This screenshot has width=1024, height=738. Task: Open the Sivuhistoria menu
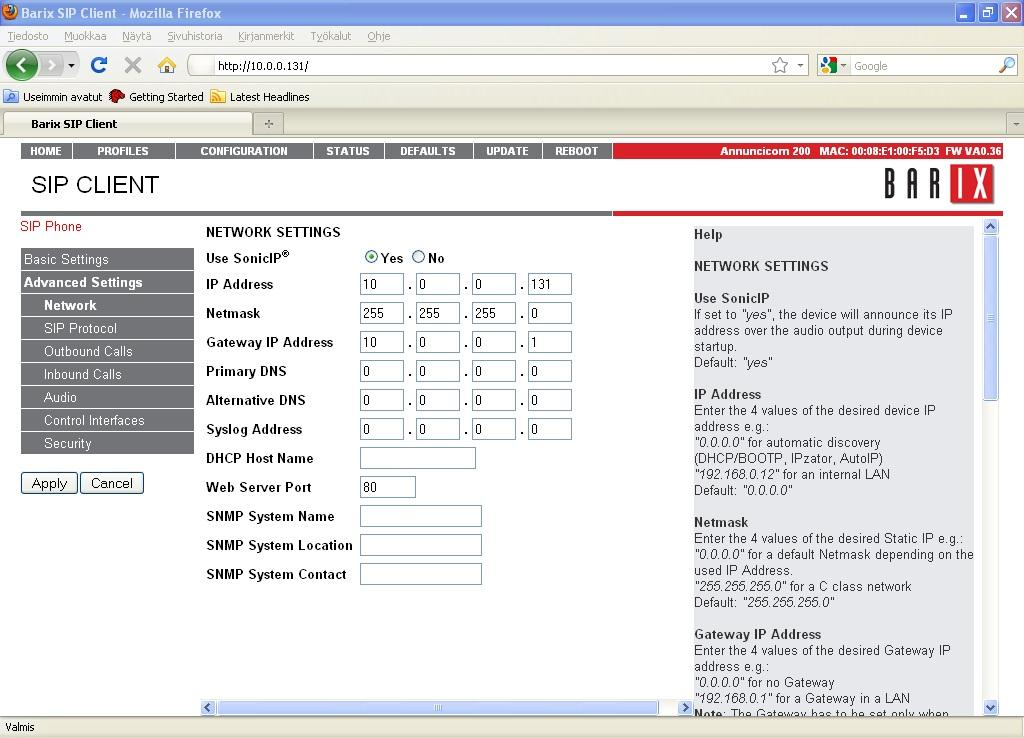coord(195,36)
